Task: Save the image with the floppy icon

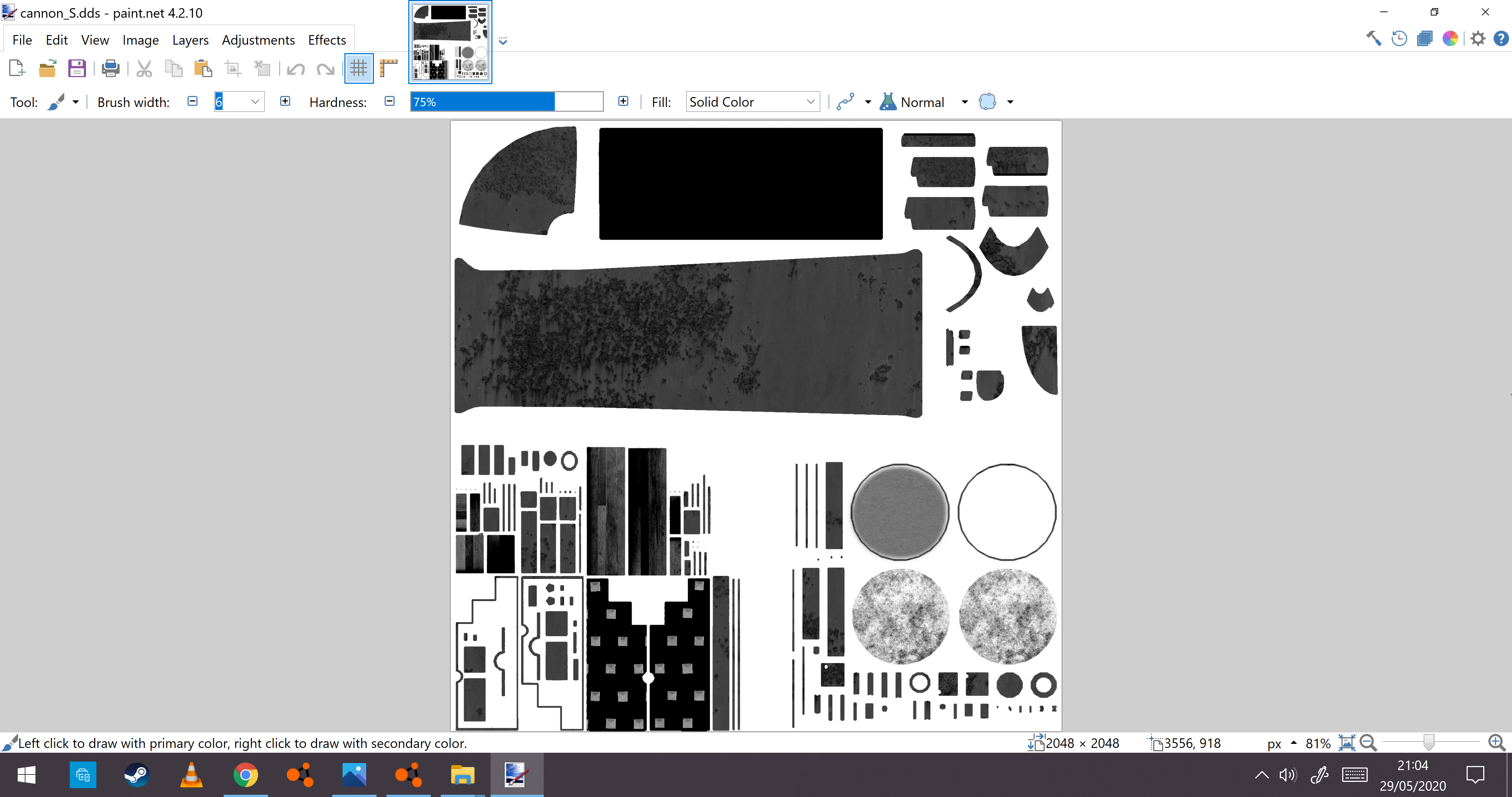Action: point(77,69)
